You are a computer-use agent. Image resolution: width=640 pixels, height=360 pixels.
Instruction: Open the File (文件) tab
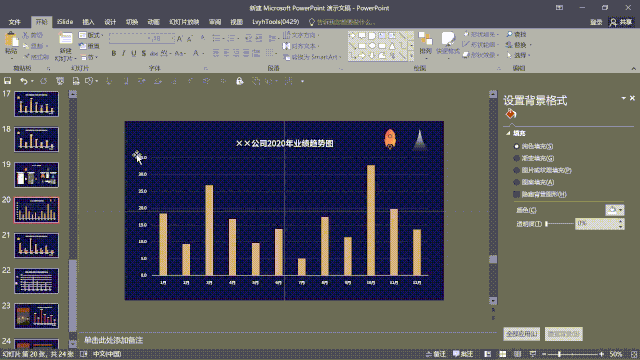pos(15,22)
